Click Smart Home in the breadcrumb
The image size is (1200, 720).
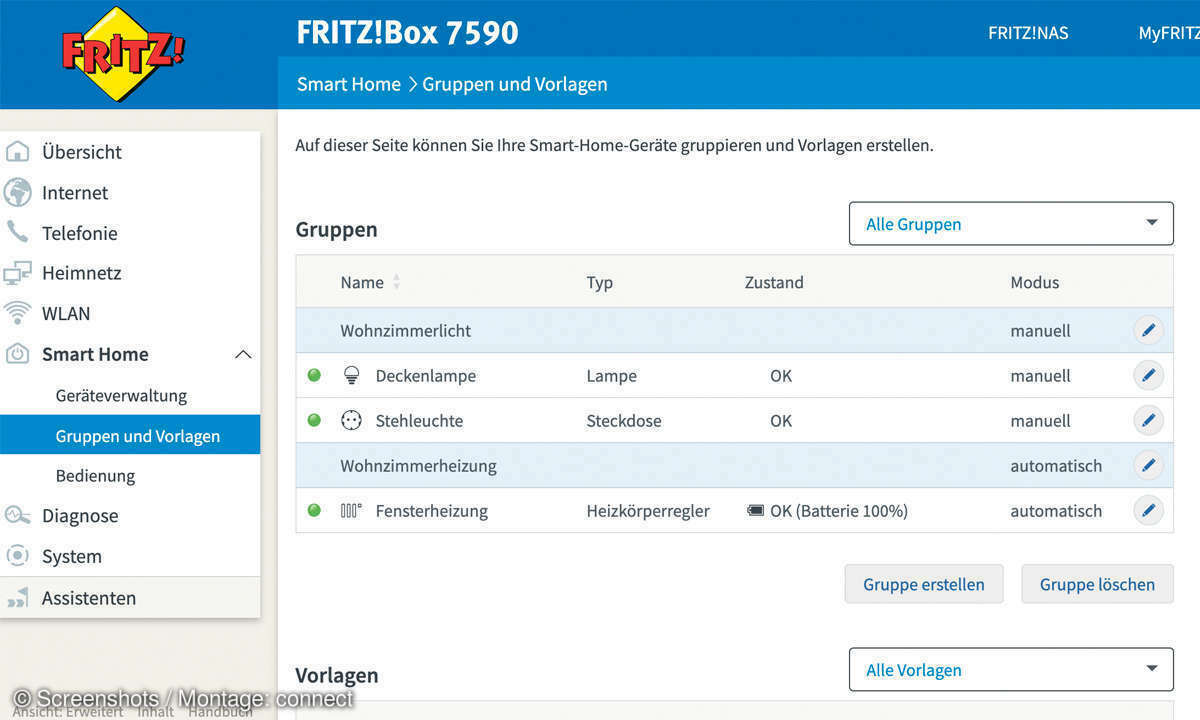pyautogui.click(x=348, y=84)
